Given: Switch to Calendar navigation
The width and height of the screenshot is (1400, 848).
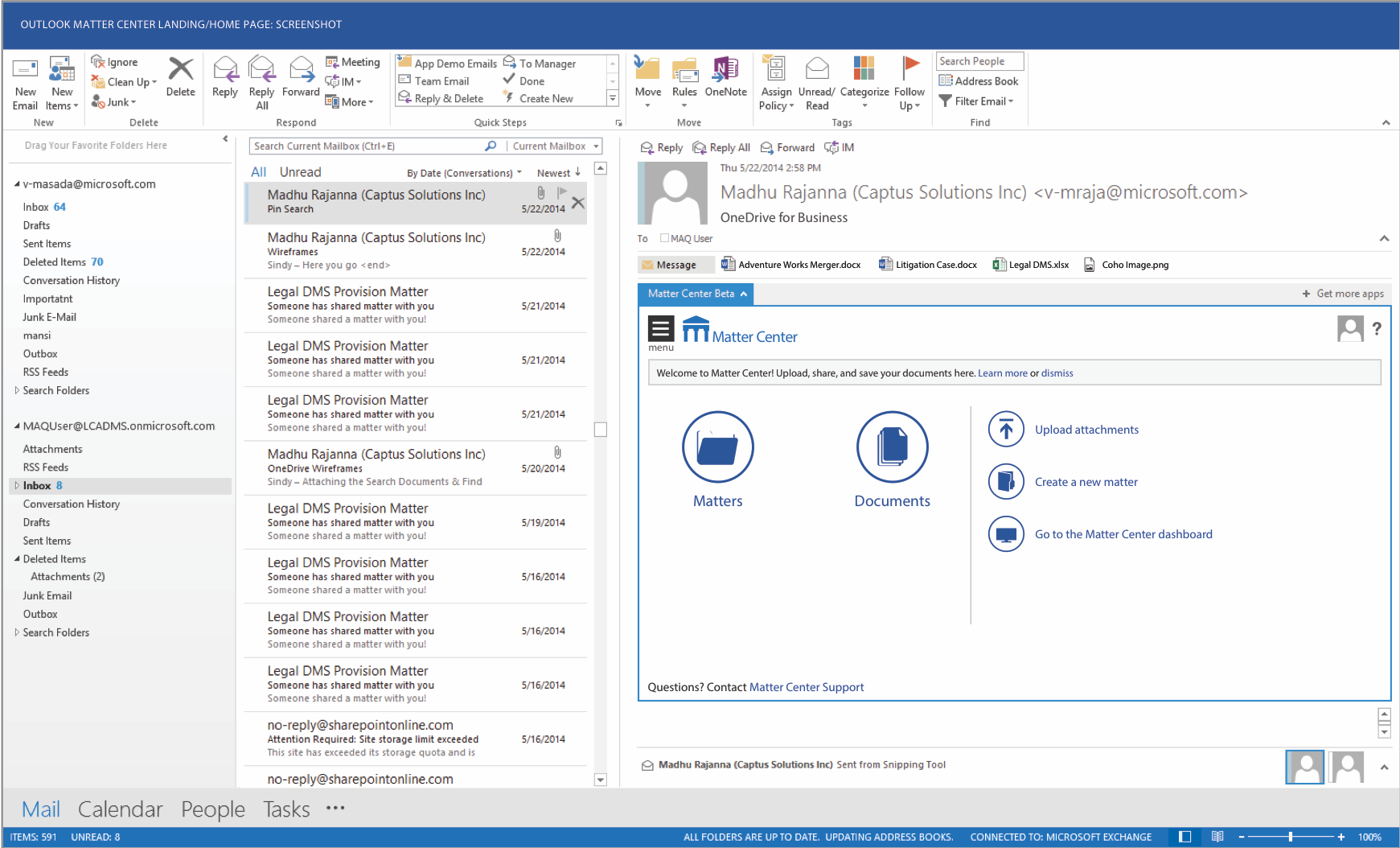Looking at the screenshot, I should pos(121,809).
